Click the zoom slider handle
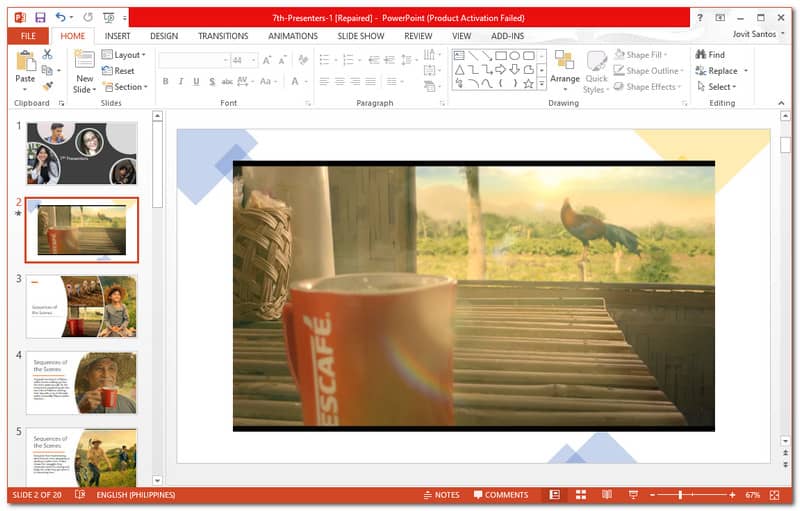800x511 pixels. pyautogui.click(x=680, y=495)
